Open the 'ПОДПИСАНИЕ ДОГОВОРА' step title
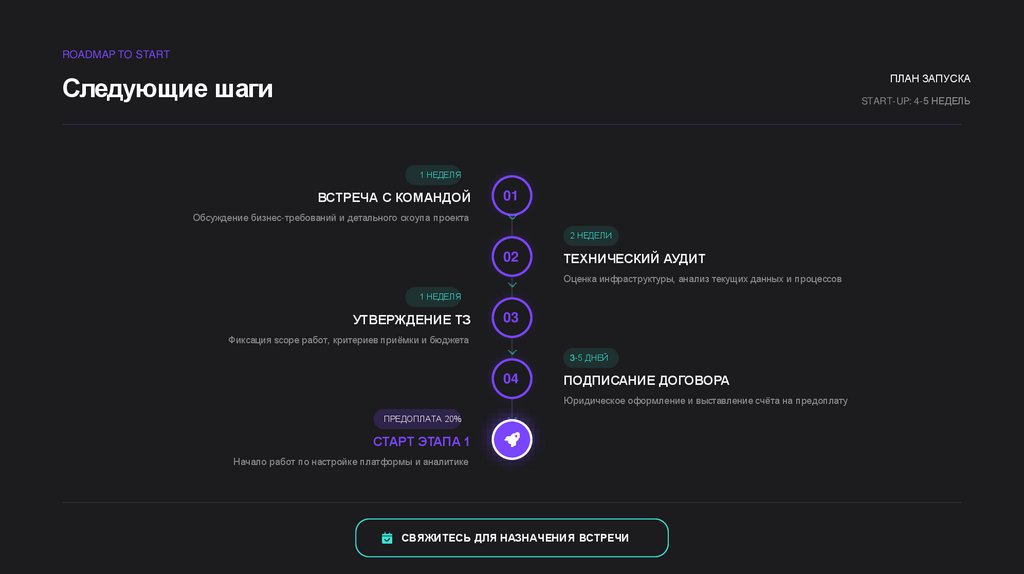This screenshot has height=574, width=1024. tap(646, 381)
